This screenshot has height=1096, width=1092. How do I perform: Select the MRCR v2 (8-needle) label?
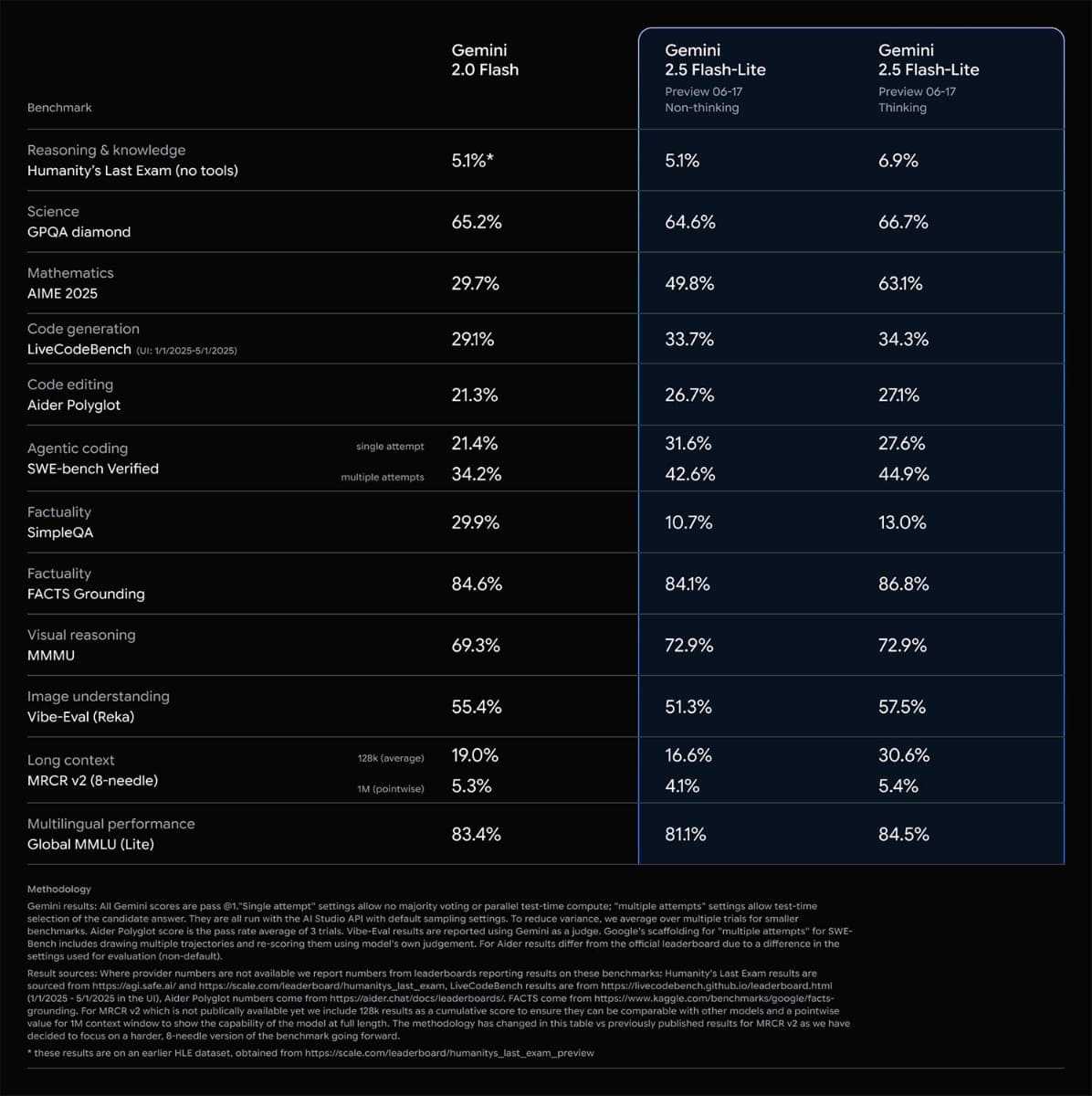[x=92, y=780]
